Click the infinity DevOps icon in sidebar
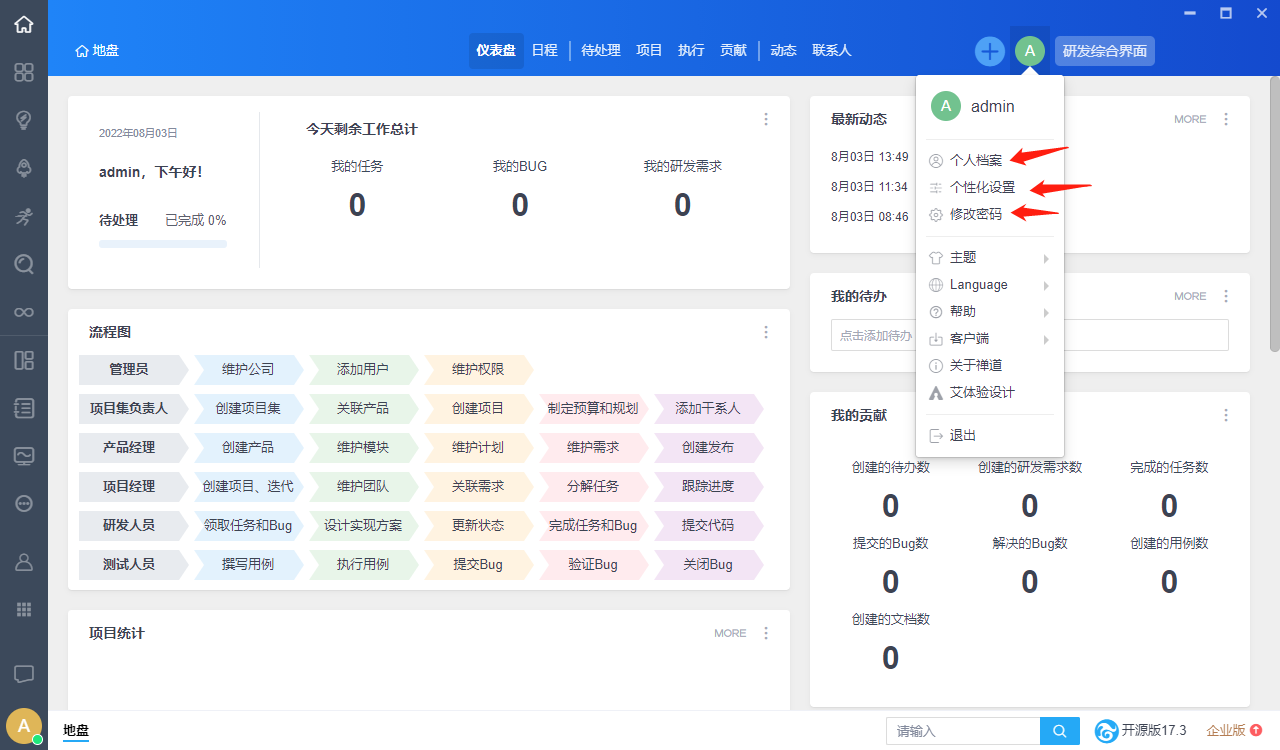The image size is (1280, 750). click(x=24, y=312)
